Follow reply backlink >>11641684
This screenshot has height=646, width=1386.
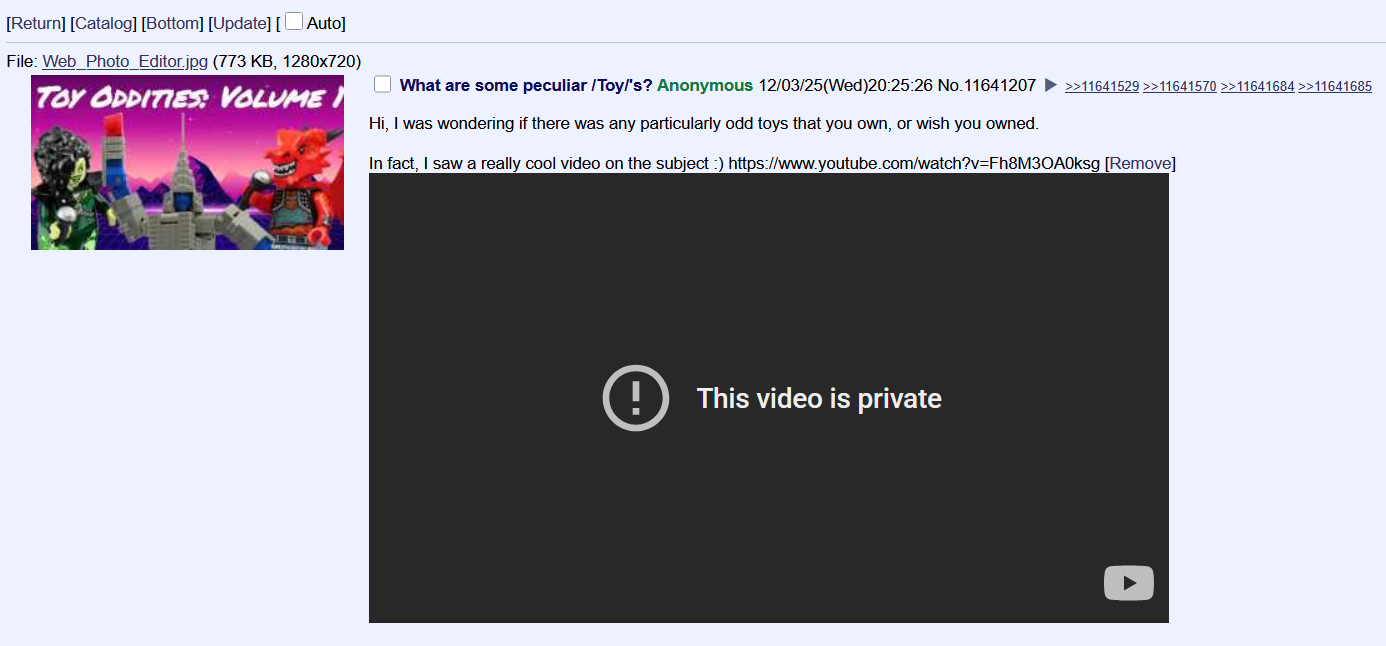pos(1258,87)
